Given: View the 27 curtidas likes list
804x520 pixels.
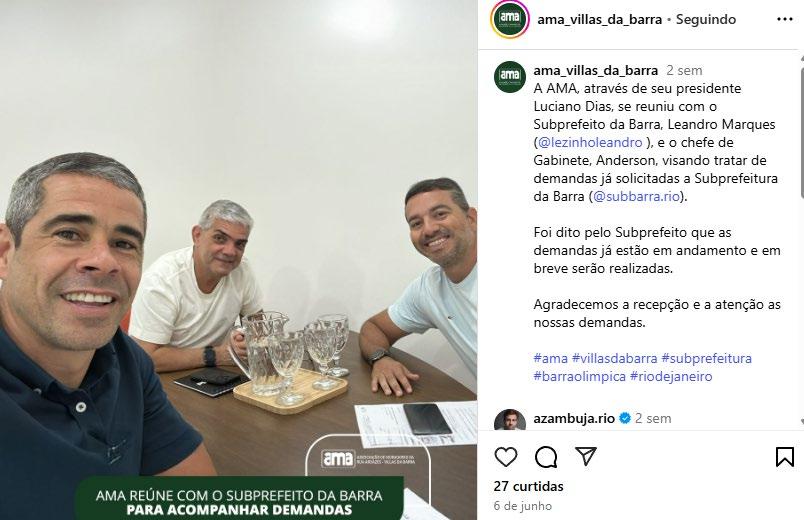Looking at the screenshot, I should coord(528,486).
